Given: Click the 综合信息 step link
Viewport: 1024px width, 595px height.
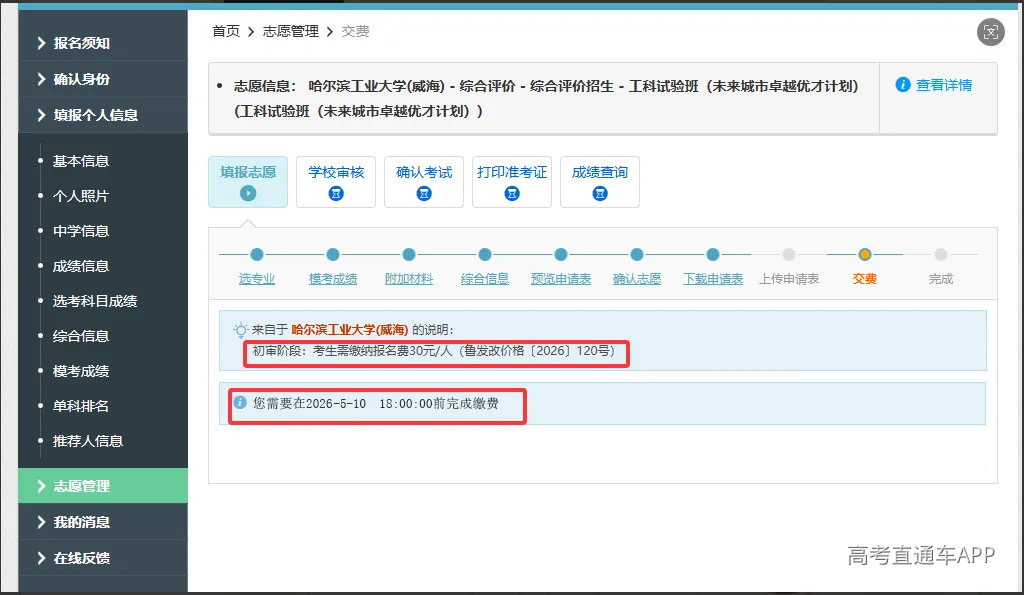Looking at the screenshot, I should [x=485, y=279].
